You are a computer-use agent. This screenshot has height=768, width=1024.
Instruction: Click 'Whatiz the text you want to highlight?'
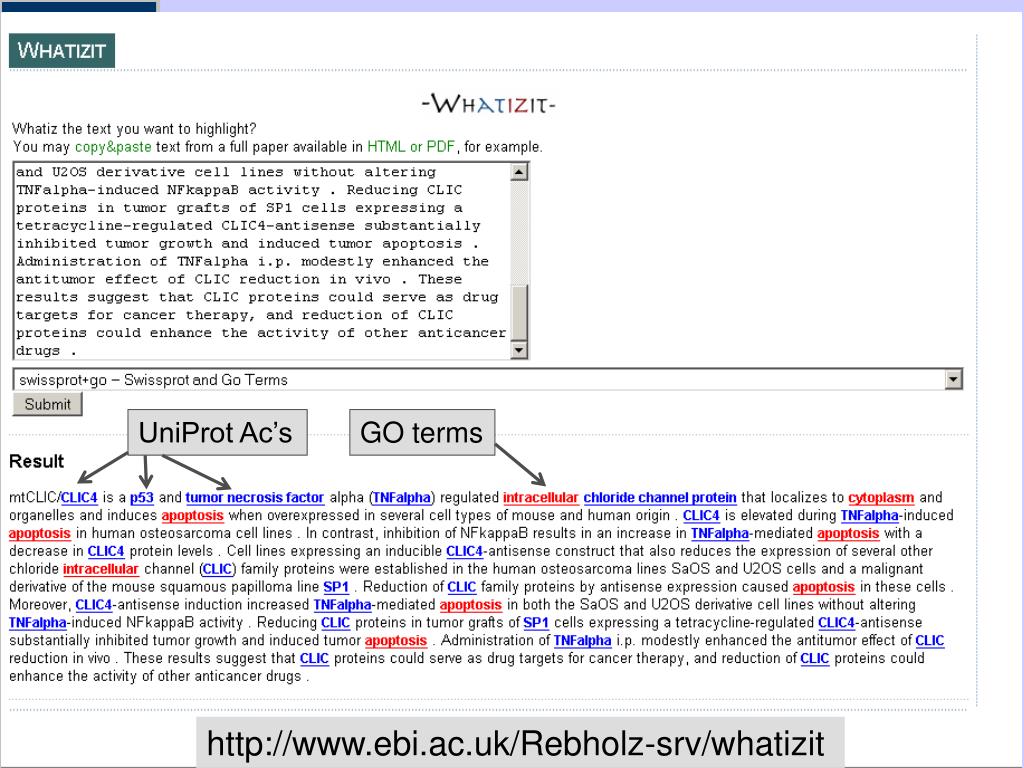(x=135, y=129)
